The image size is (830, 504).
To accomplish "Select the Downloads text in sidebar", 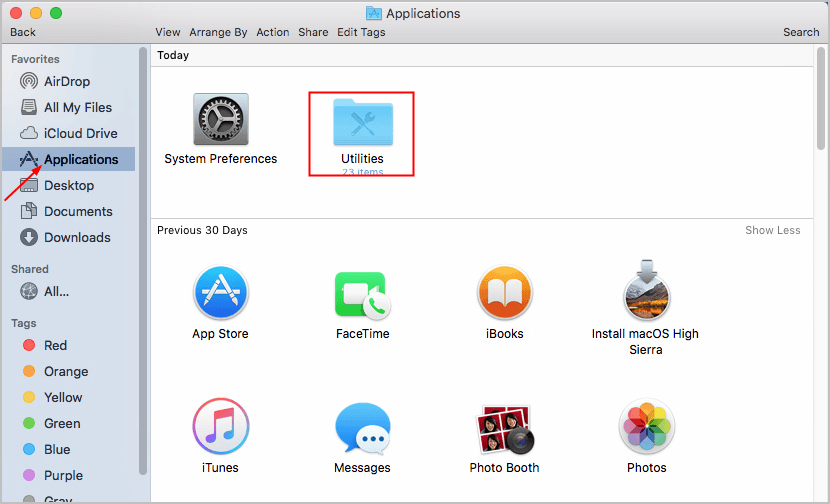I will click(x=77, y=238).
